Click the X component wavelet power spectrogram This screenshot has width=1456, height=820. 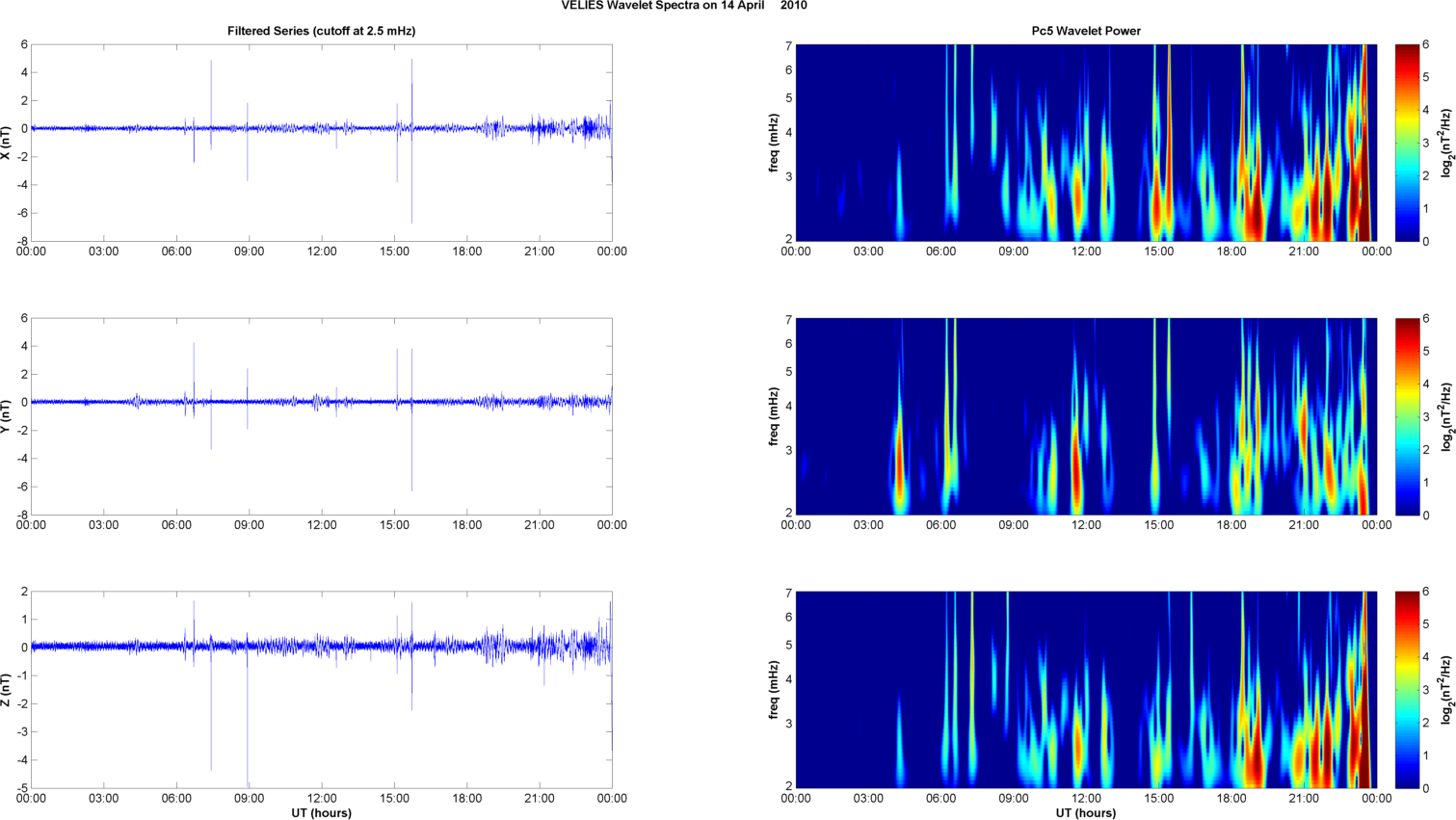pyautogui.click(x=1086, y=143)
